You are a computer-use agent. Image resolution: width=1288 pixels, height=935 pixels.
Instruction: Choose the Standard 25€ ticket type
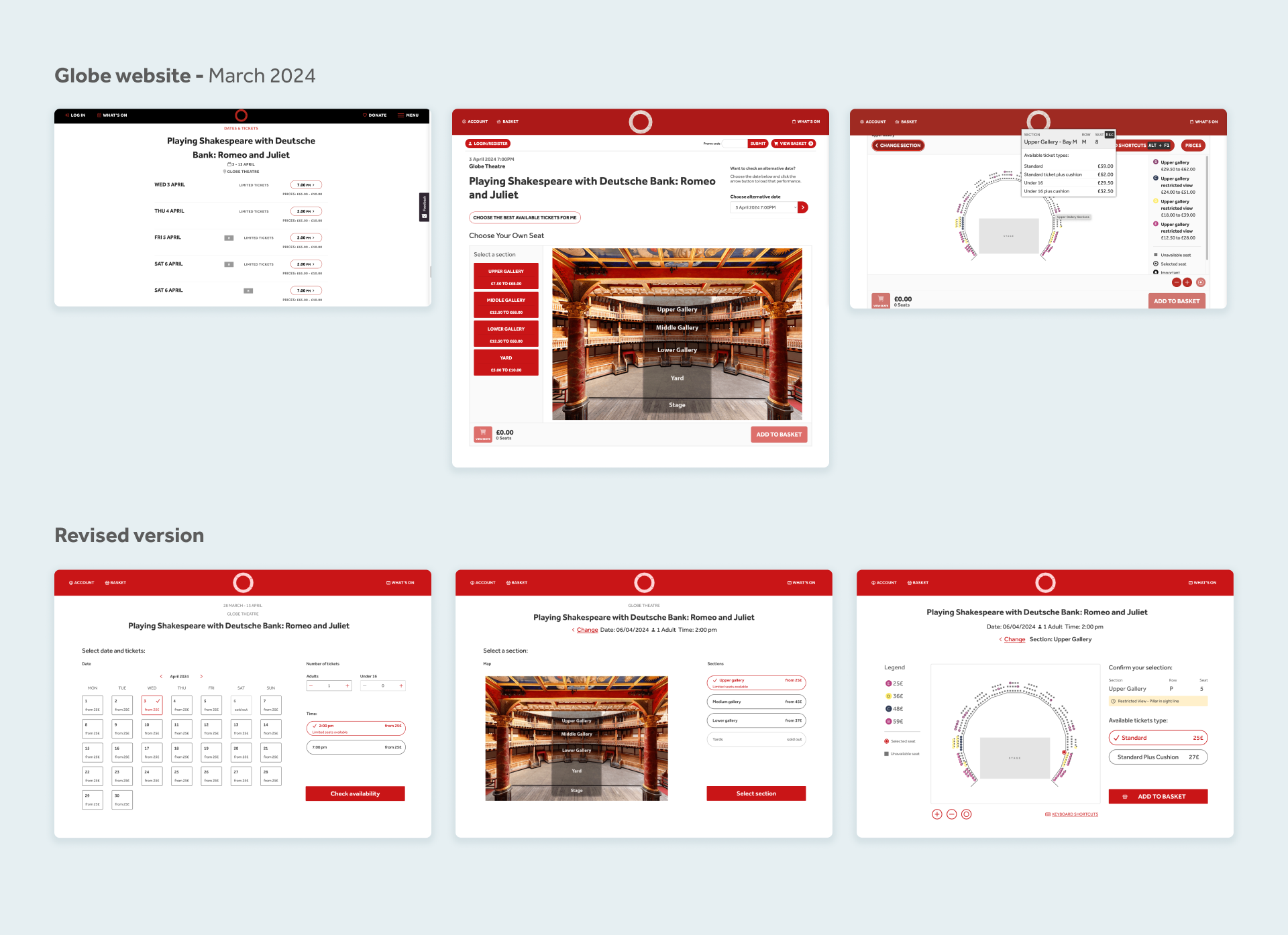tap(1158, 738)
